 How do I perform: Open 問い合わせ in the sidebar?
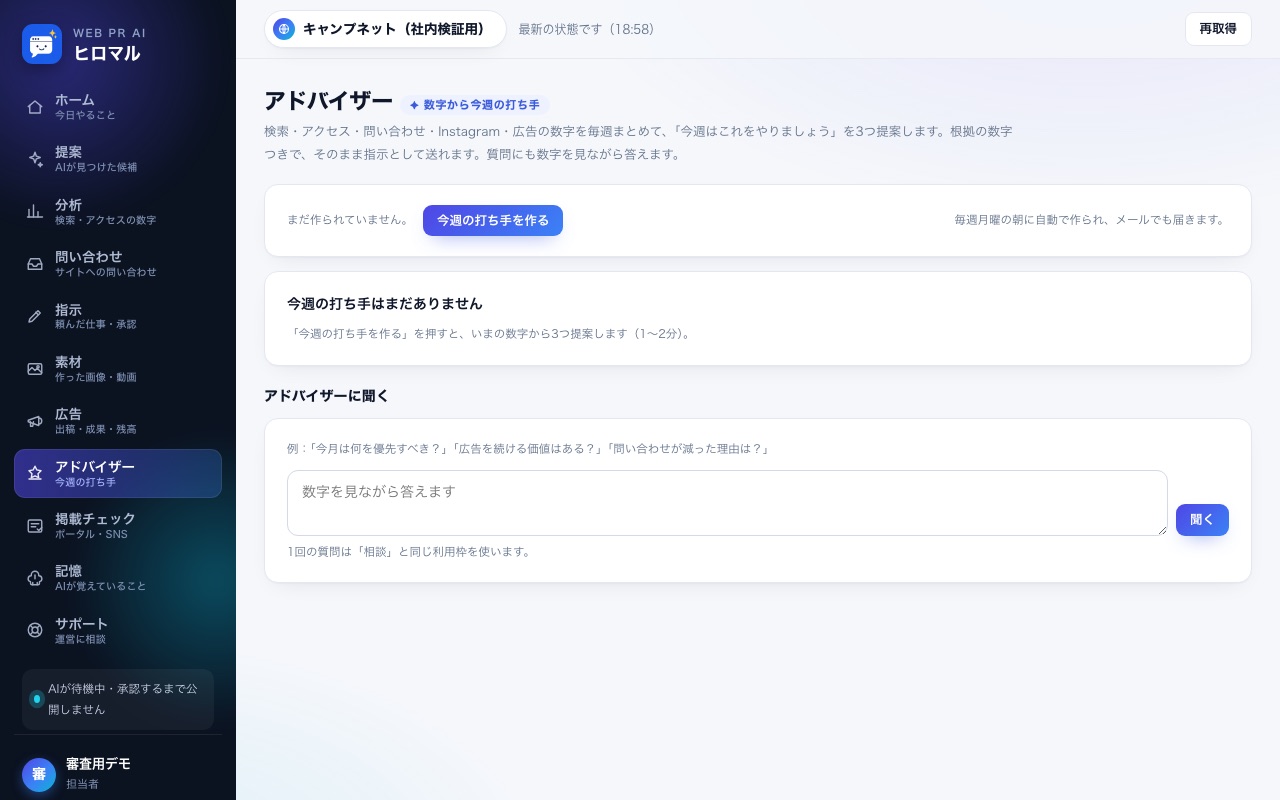[118, 264]
